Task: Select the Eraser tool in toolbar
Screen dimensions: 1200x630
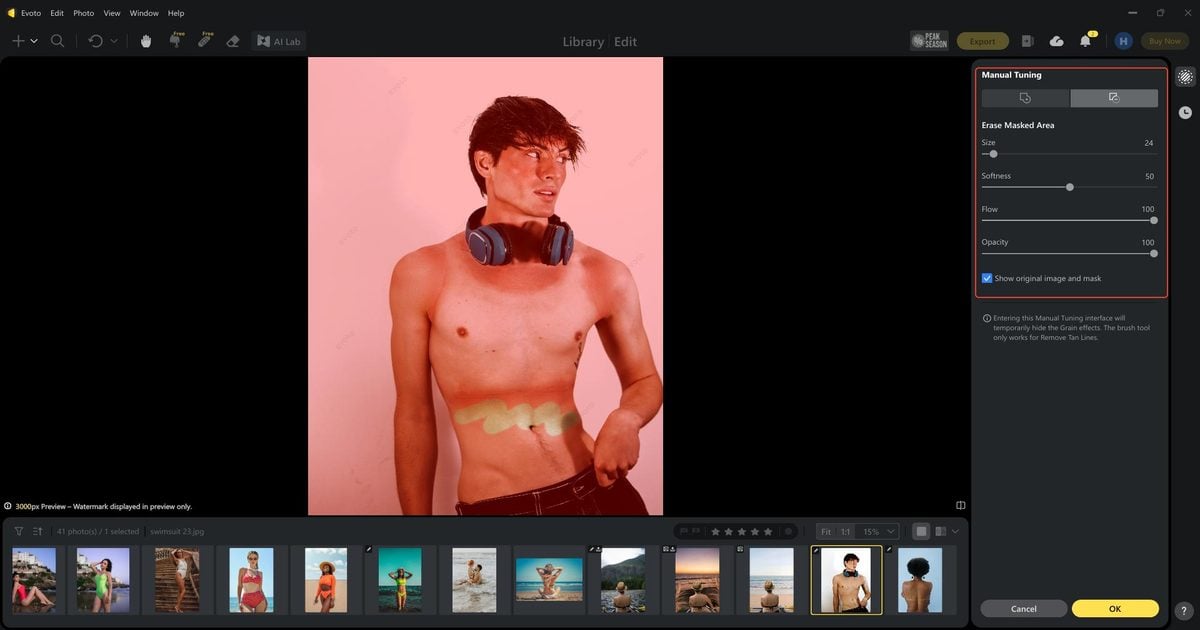Action: point(233,41)
